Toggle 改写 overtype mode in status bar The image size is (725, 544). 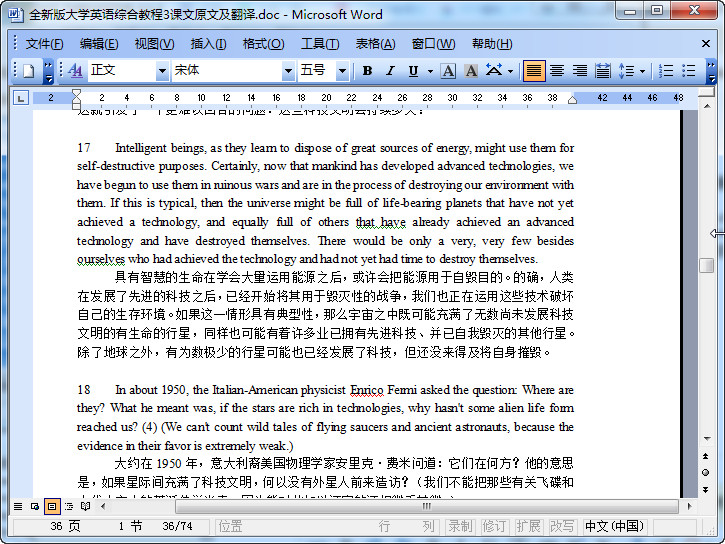tap(562, 526)
